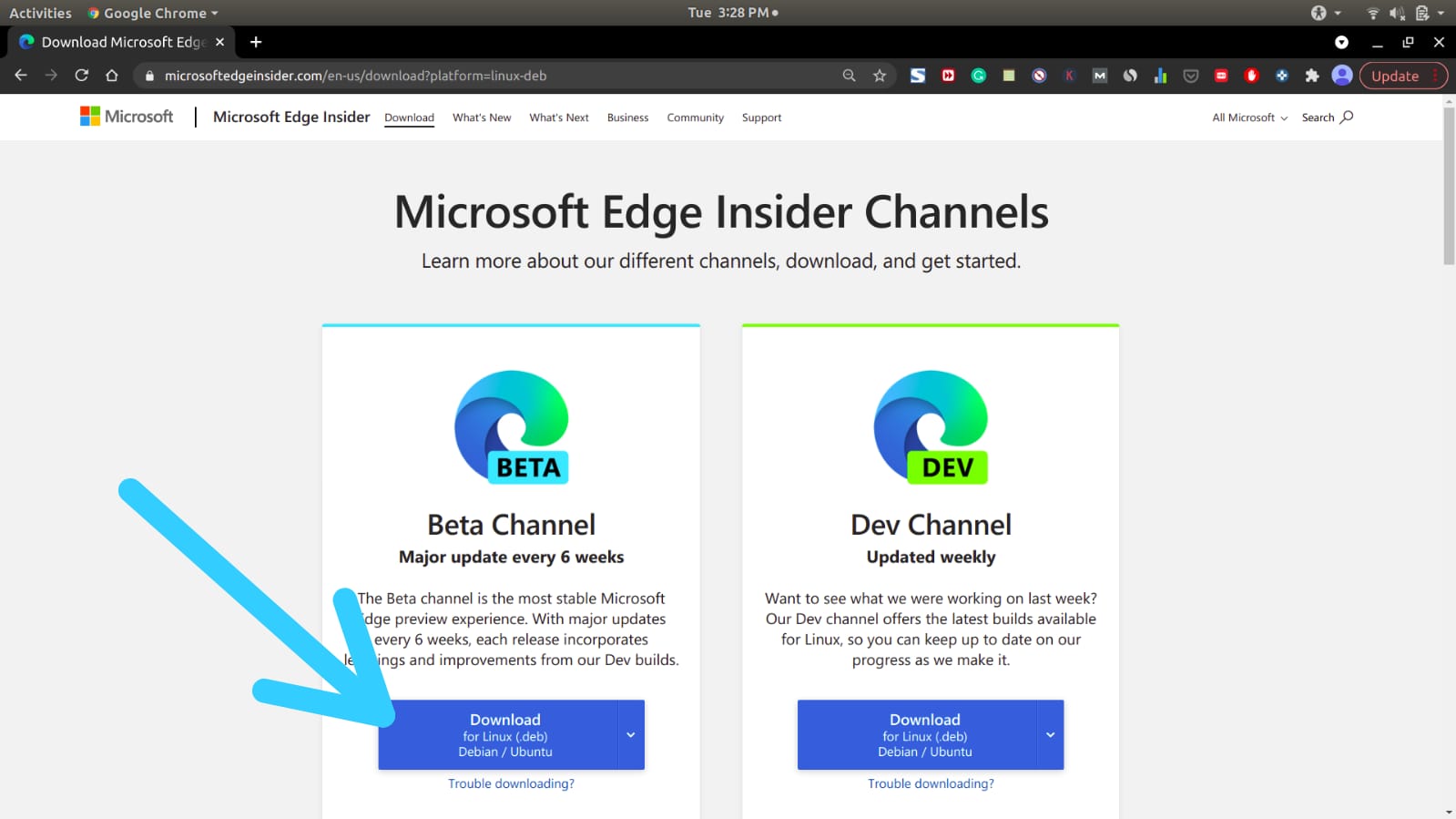The height and width of the screenshot is (819, 1456).
Task: Open the blue cross-dots extension icon
Action: point(1282,76)
